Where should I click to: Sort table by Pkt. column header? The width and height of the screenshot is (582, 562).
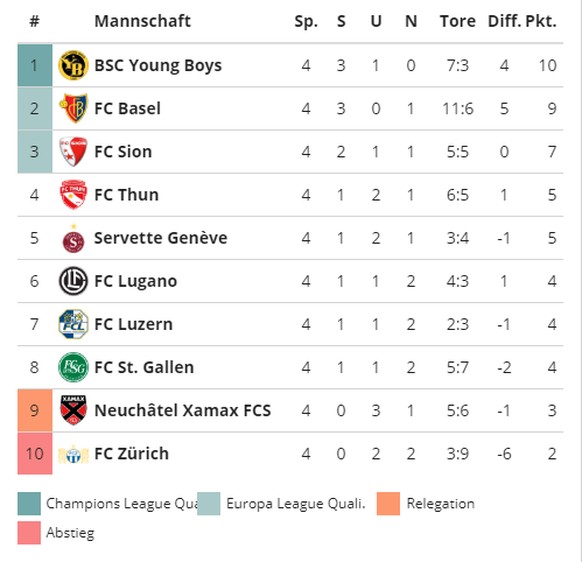click(541, 21)
